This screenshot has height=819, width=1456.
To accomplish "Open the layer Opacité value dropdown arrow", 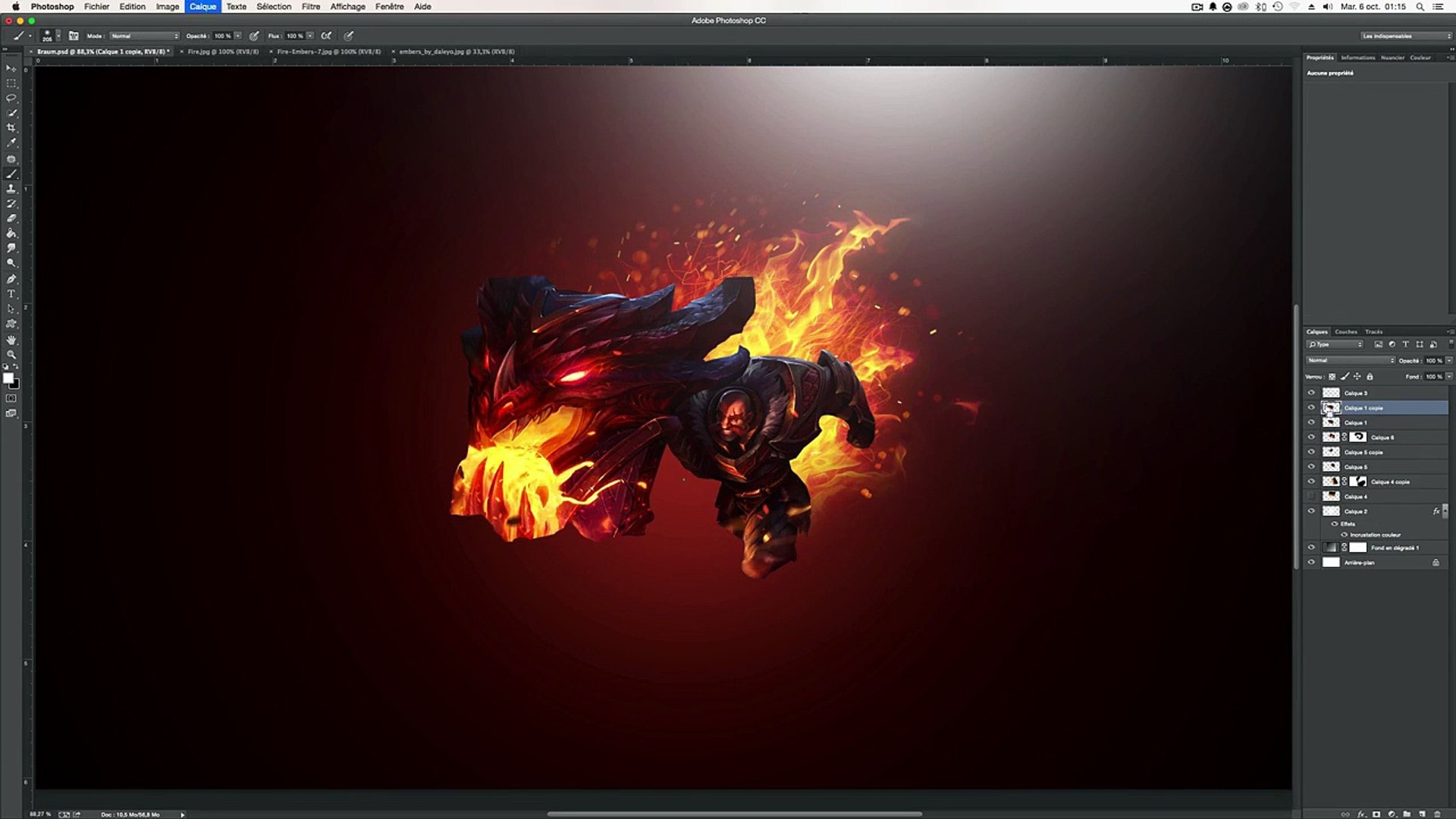I will coord(1448,360).
